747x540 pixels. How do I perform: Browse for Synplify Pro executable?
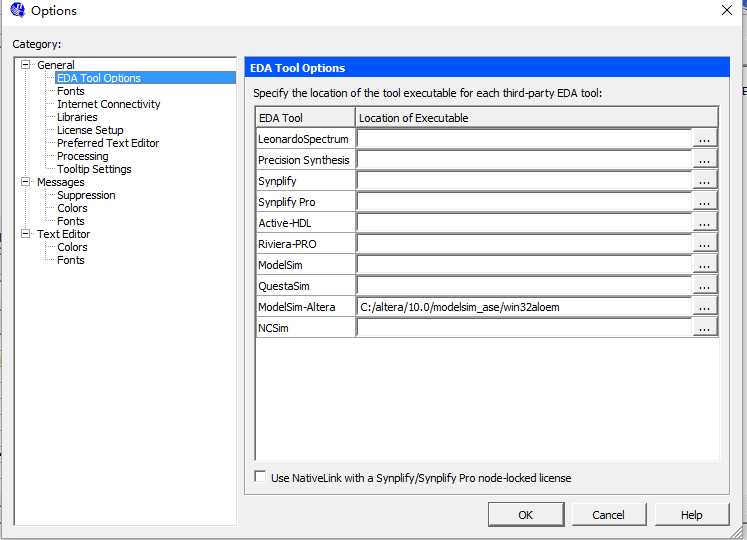click(x=705, y=202)
